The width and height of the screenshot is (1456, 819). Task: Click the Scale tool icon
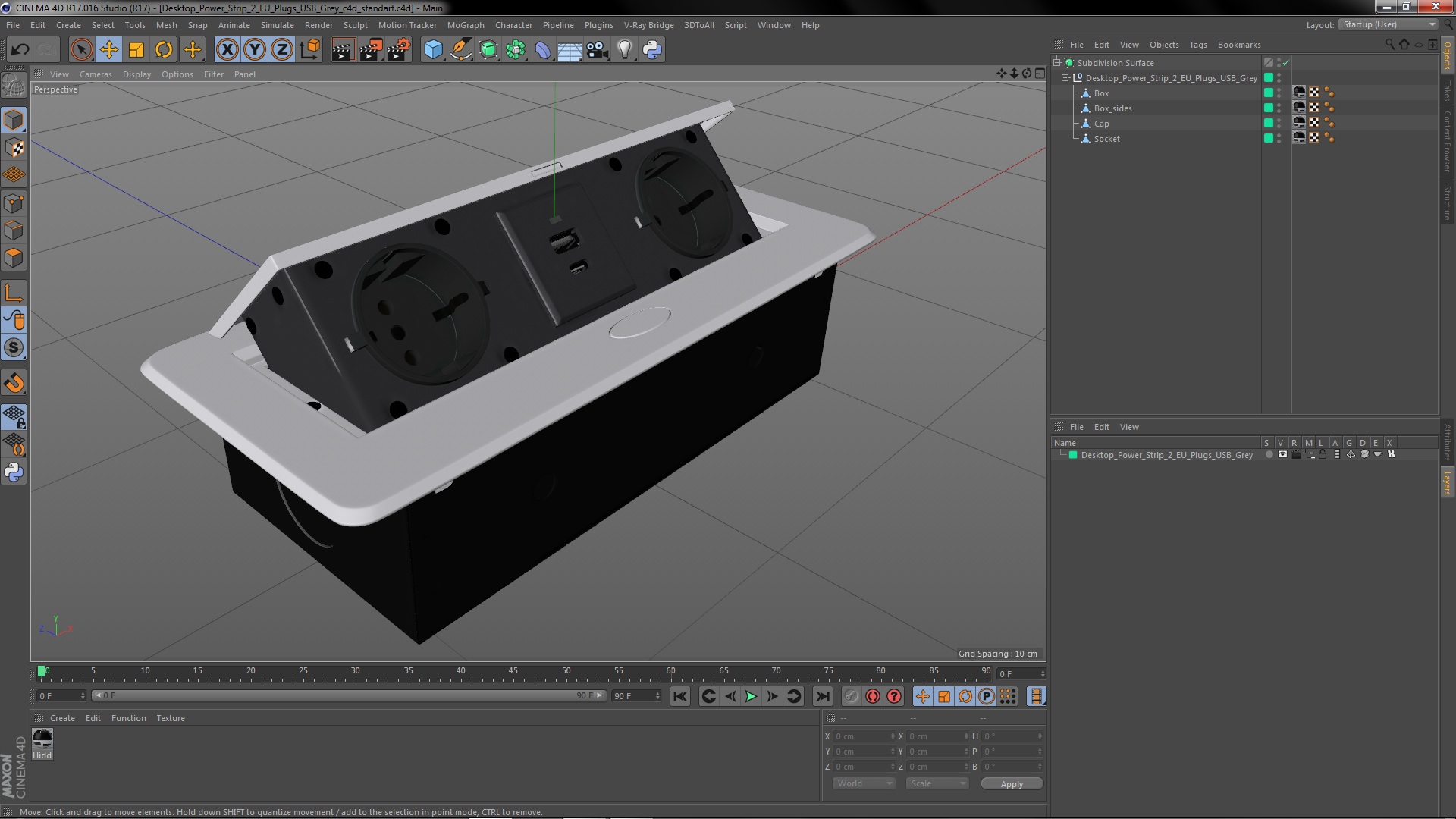coord(136,50)
